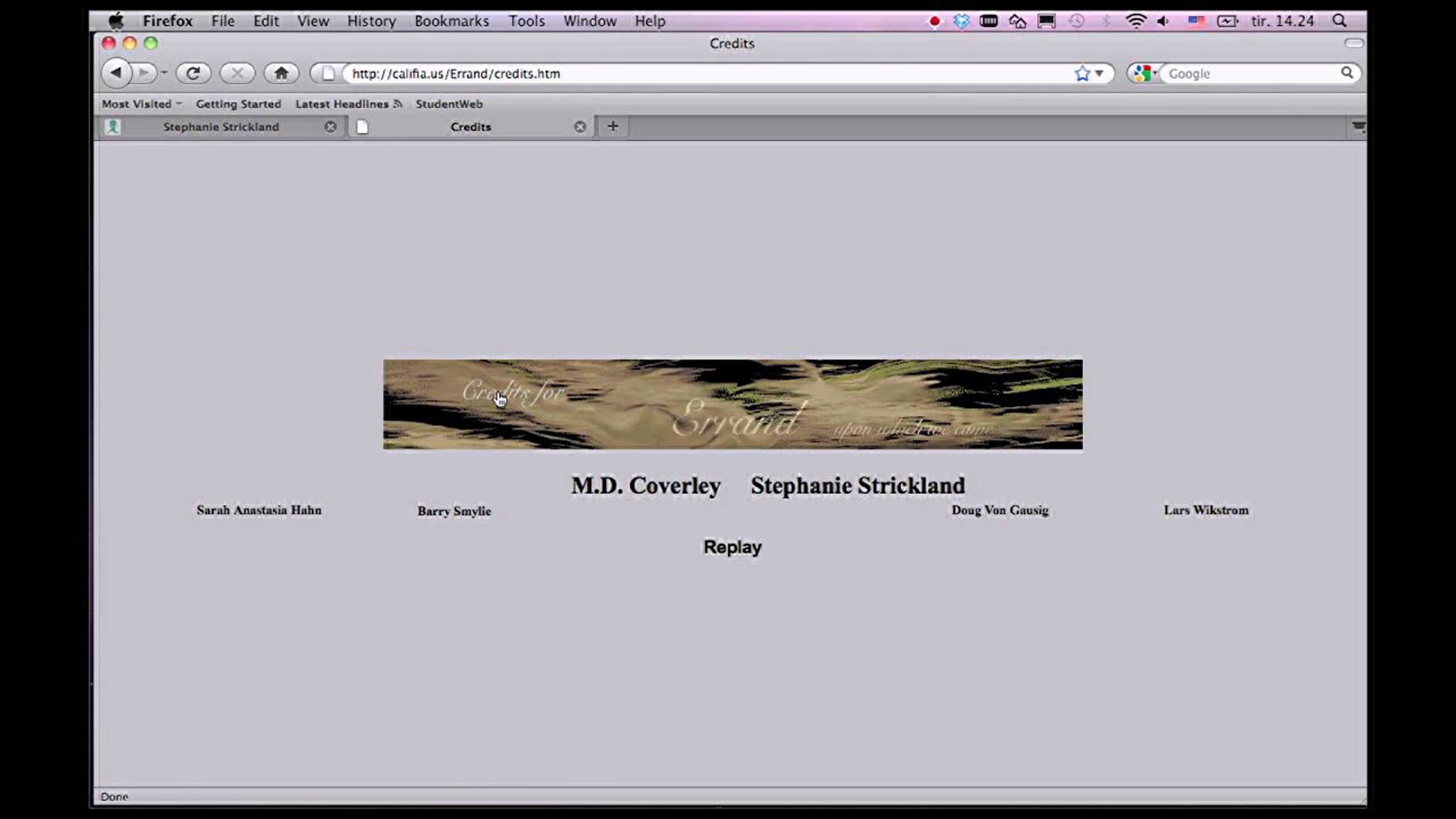Open the M.D. Coverley credit link
The height and width of the screenshot is (819, 1456).
pyautogui.click(x=645, y=485)
